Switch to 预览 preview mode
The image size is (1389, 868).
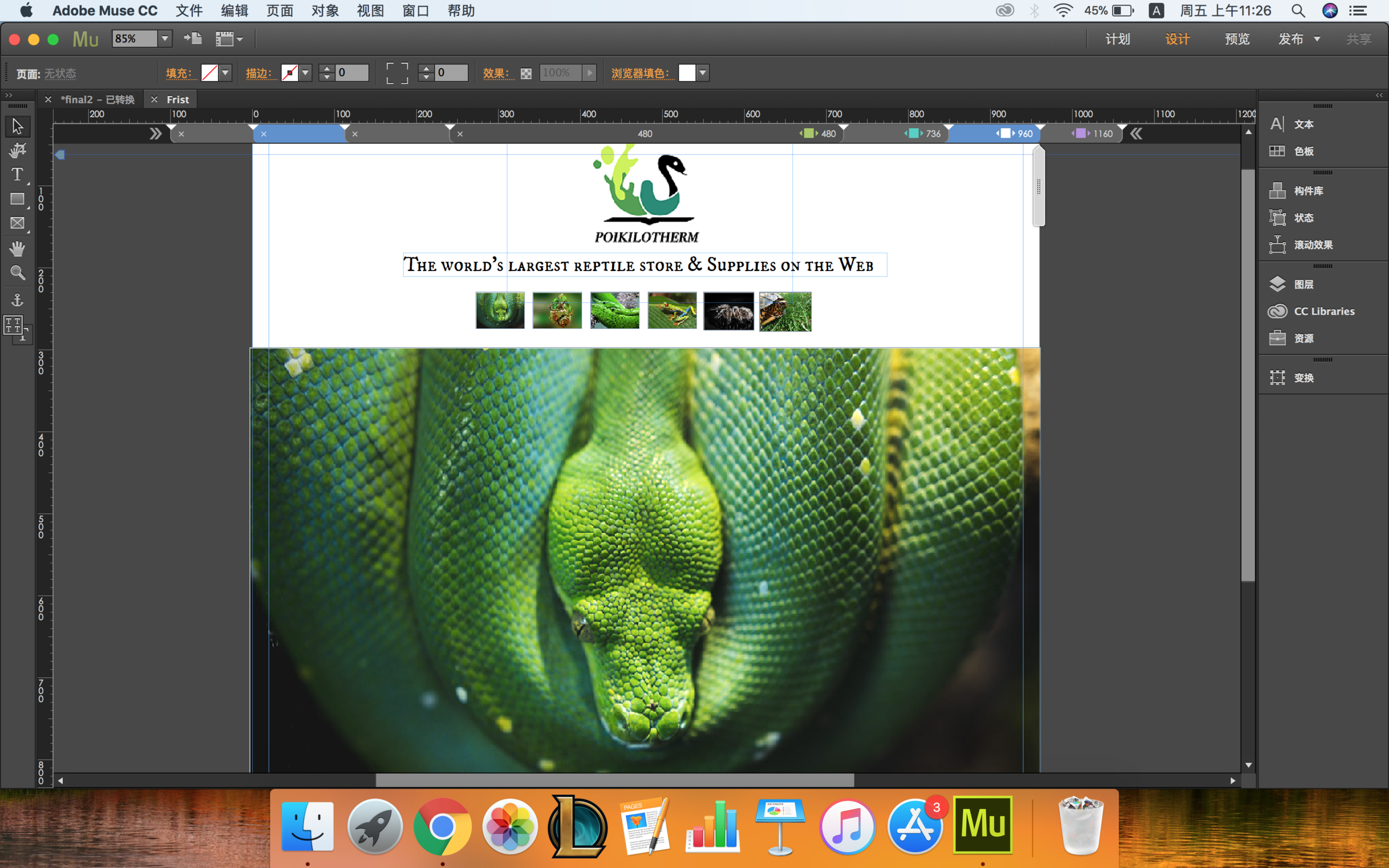coord(1237,39)
